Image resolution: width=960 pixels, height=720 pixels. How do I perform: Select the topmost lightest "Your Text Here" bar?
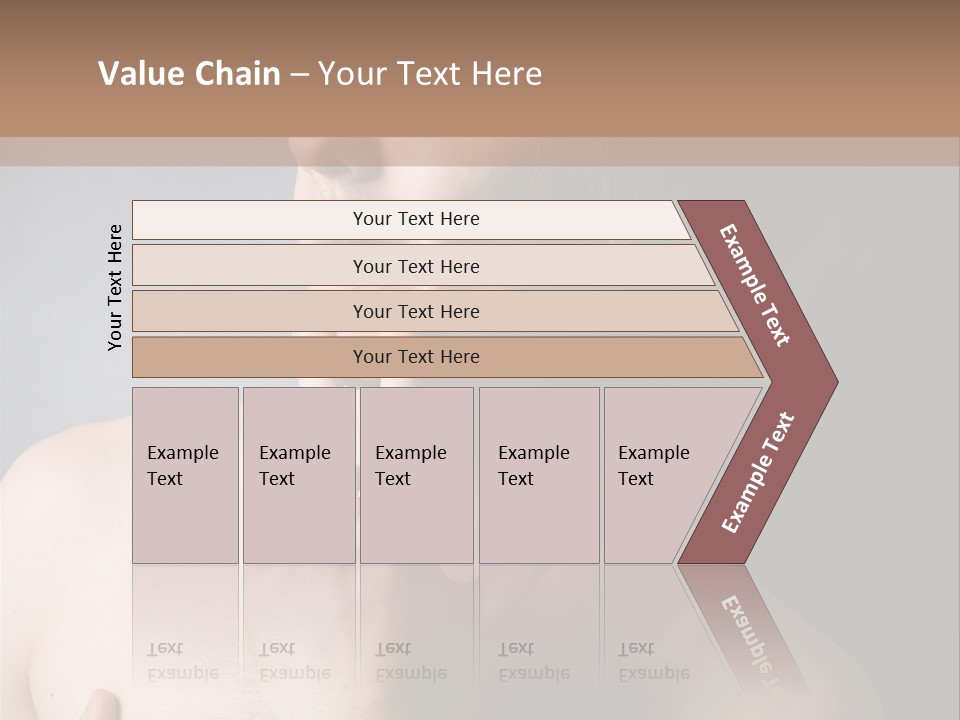(415, 219)
